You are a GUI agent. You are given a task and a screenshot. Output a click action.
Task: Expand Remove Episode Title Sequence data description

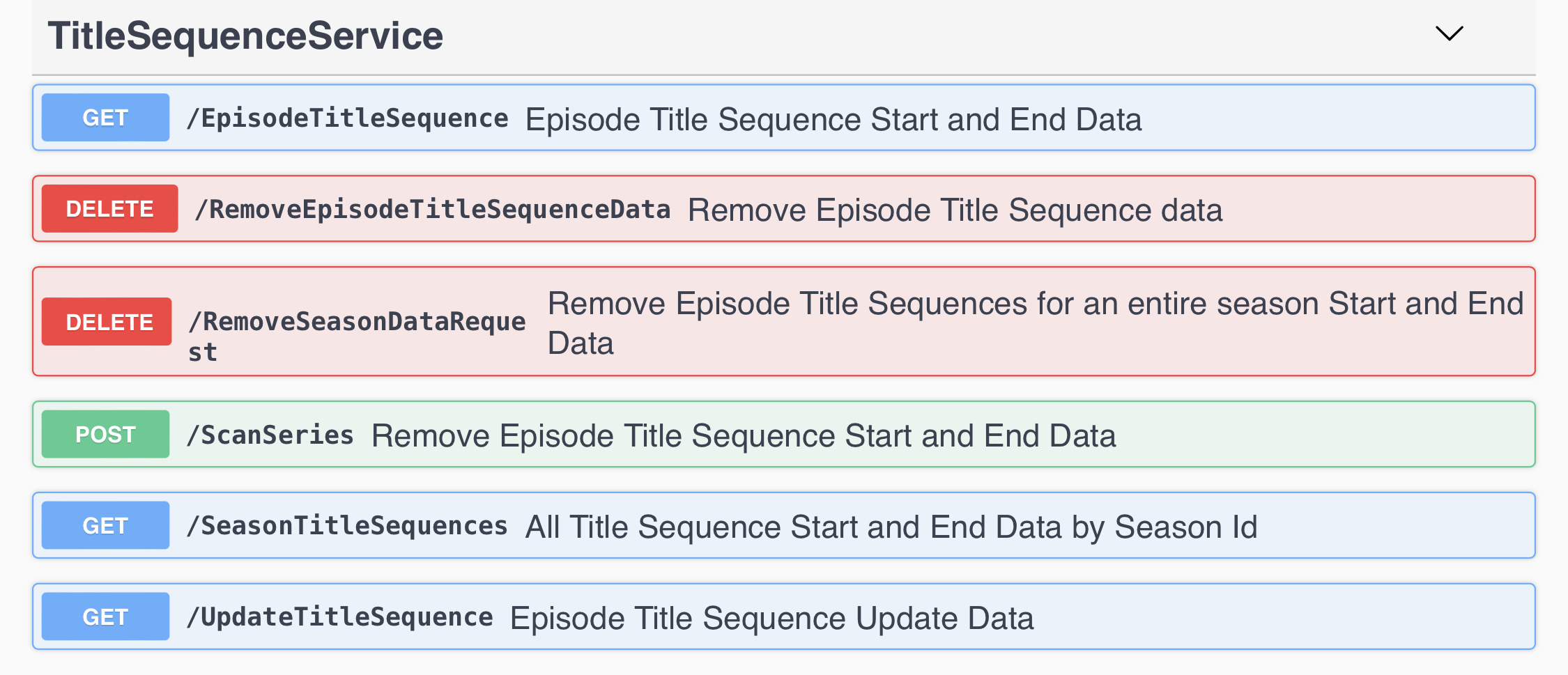(955, 210)
